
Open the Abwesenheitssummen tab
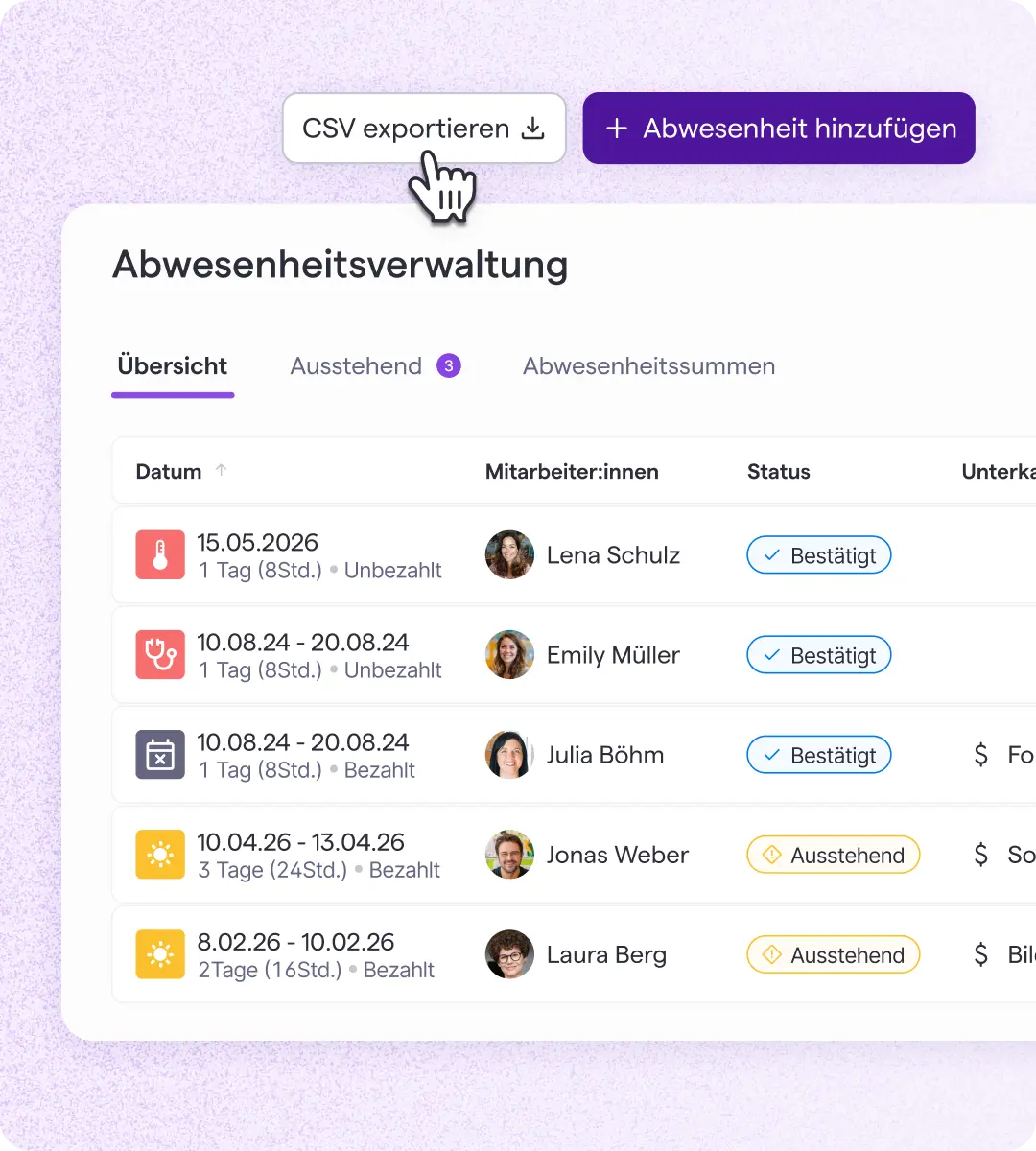coord(648,366)
